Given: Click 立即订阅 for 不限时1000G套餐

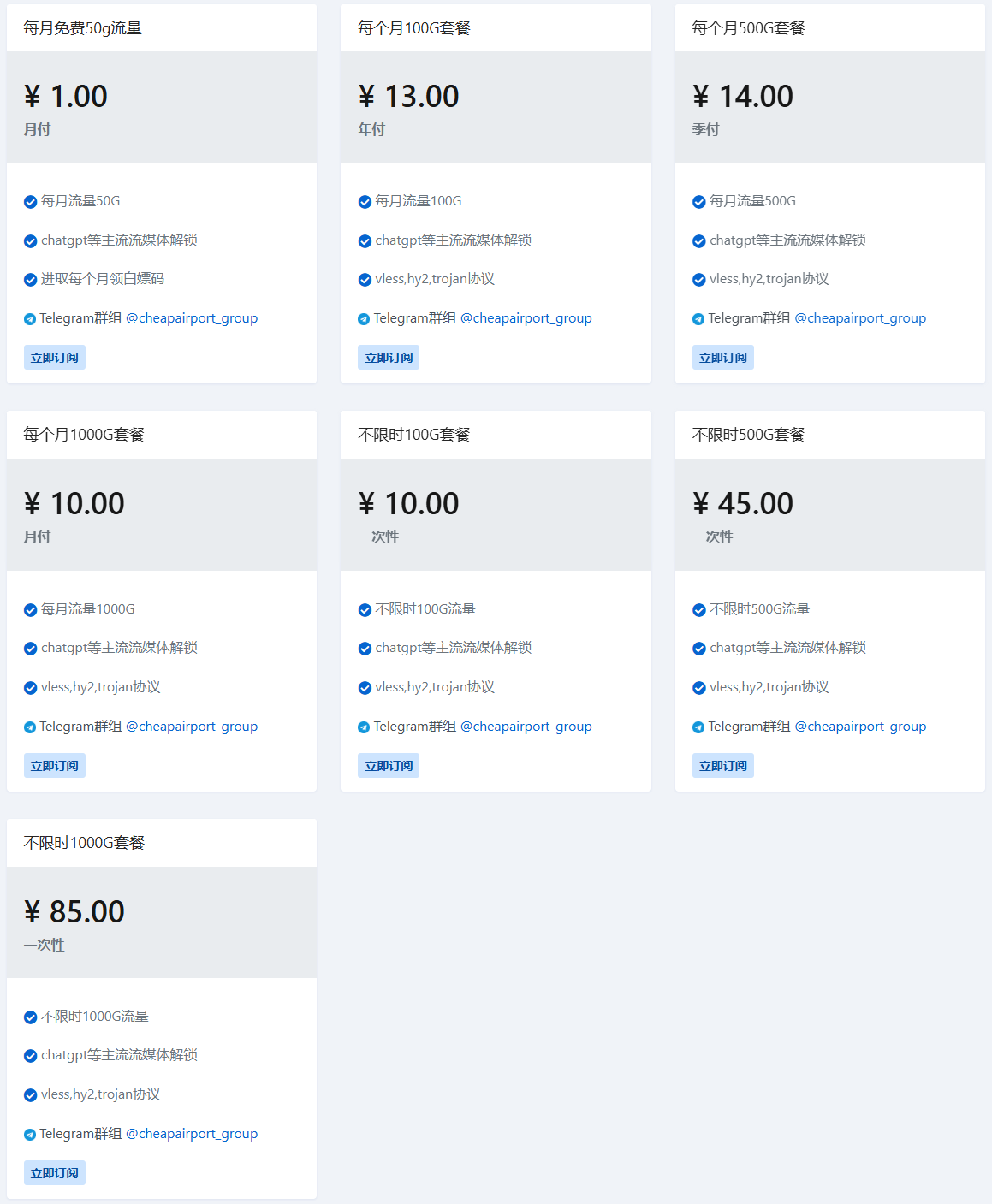Looking at the screenshot, I should (55, 1173).
